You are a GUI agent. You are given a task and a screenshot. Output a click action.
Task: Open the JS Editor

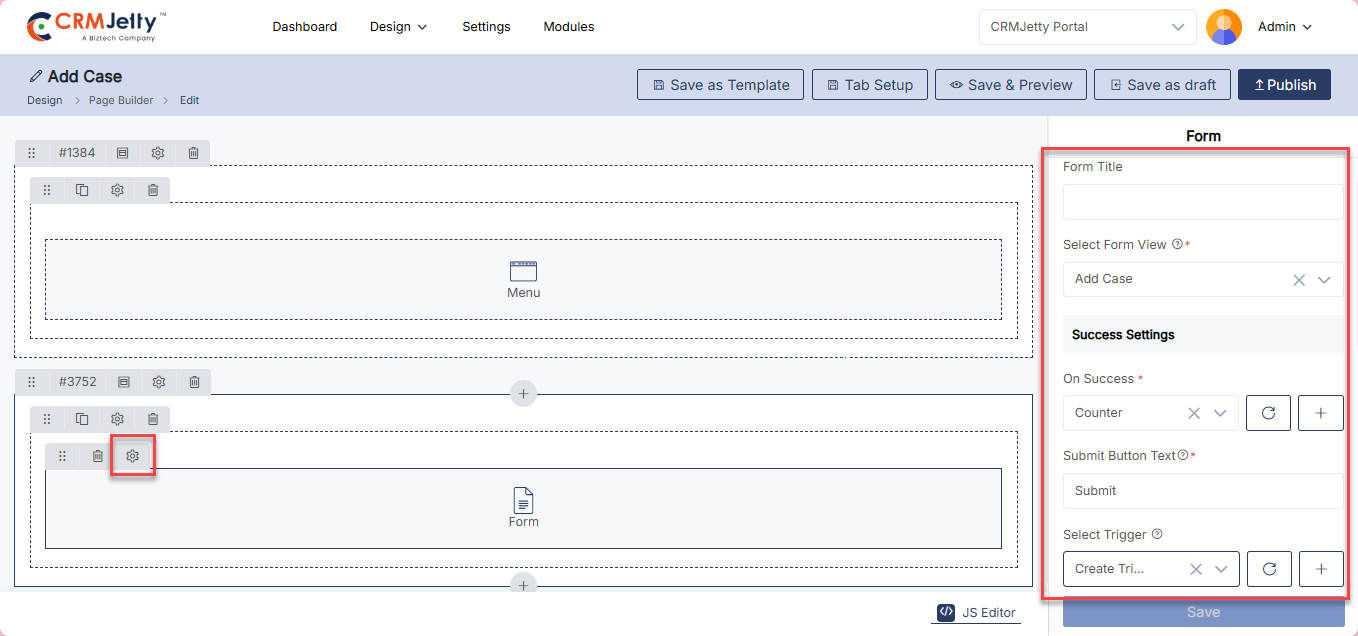977,612
